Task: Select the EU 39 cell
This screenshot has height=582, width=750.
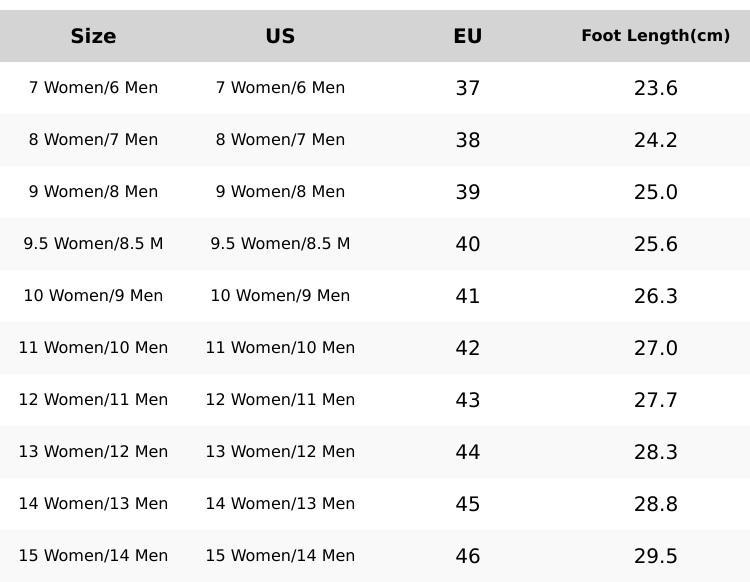Action: (467, 192)
